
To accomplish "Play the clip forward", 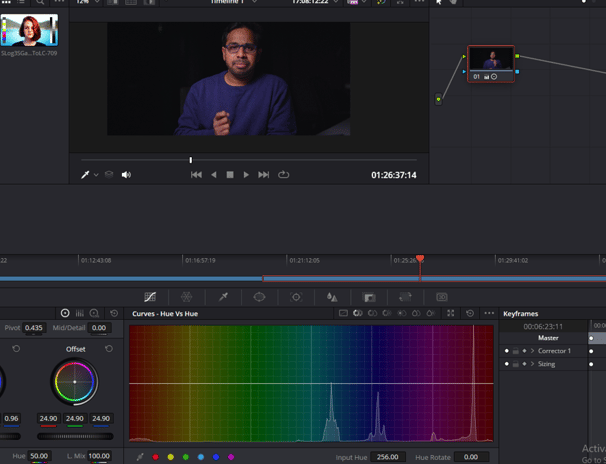I will 246,175.
